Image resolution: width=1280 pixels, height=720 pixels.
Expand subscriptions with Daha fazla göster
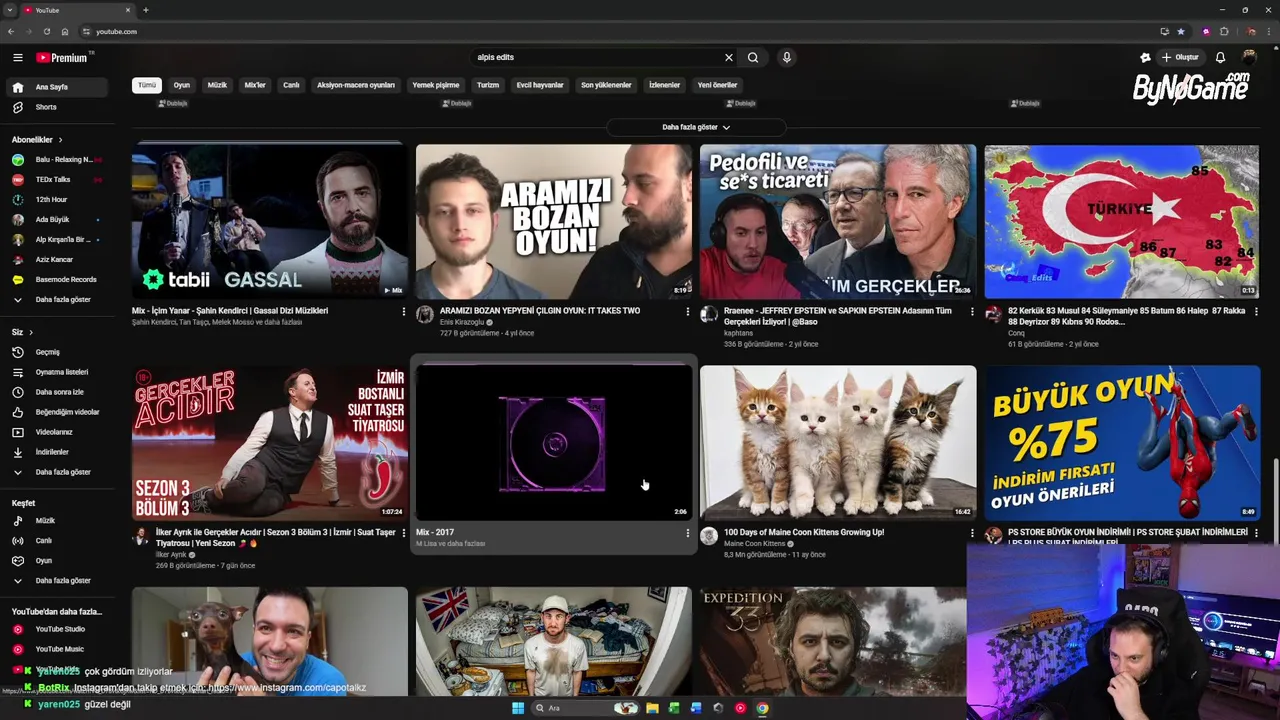56,300
